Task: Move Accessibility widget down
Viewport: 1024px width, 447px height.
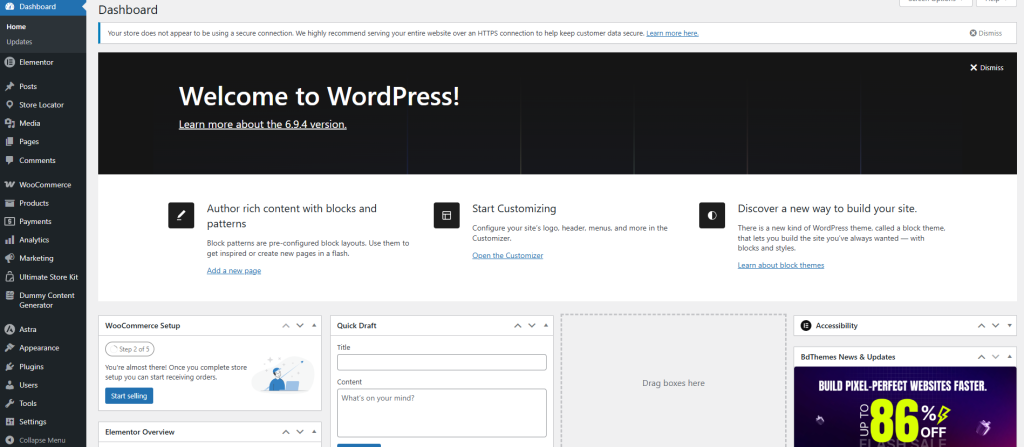Action: [995, 325]
